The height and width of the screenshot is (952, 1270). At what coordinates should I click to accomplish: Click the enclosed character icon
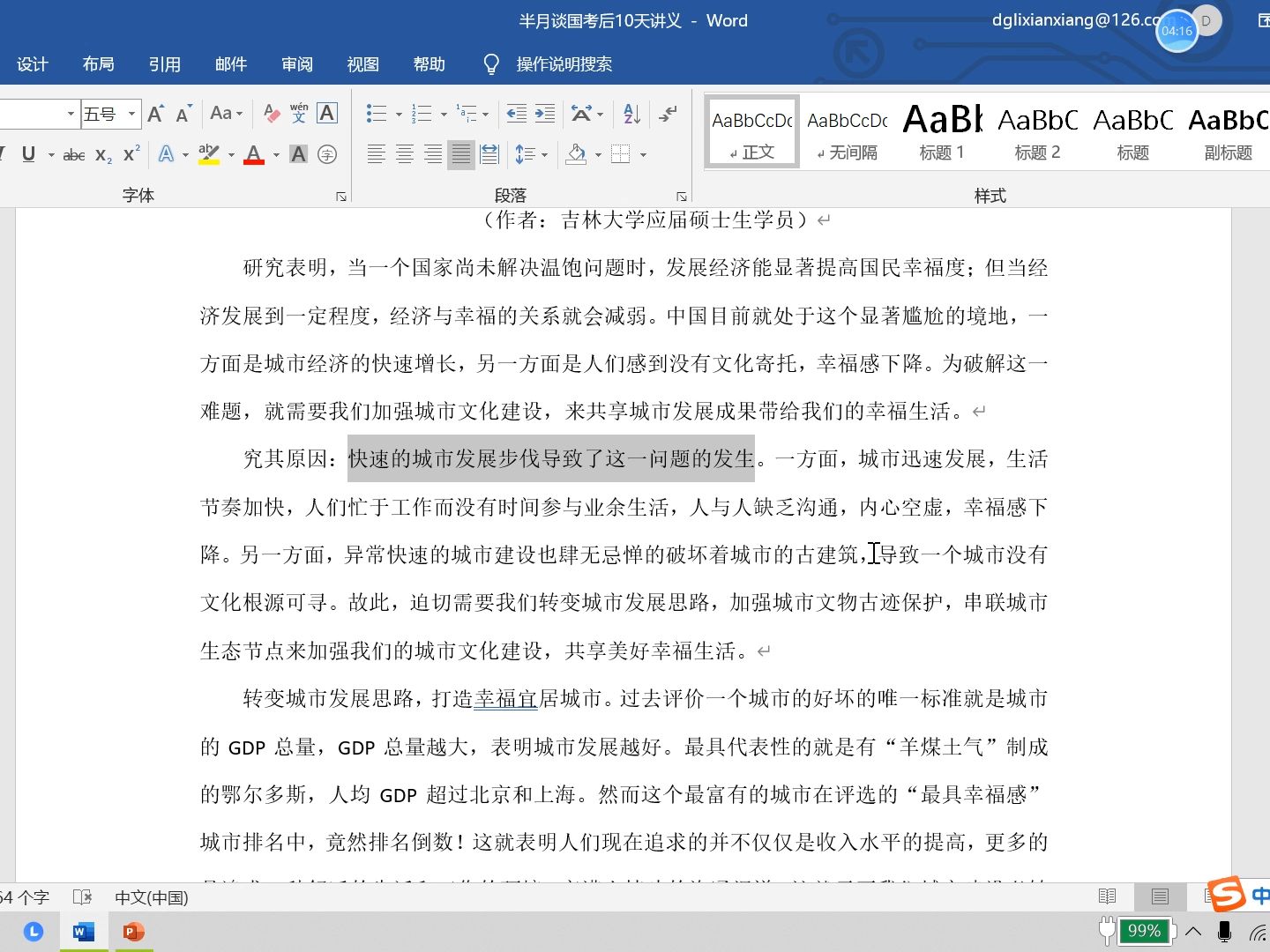coord(327,155)
